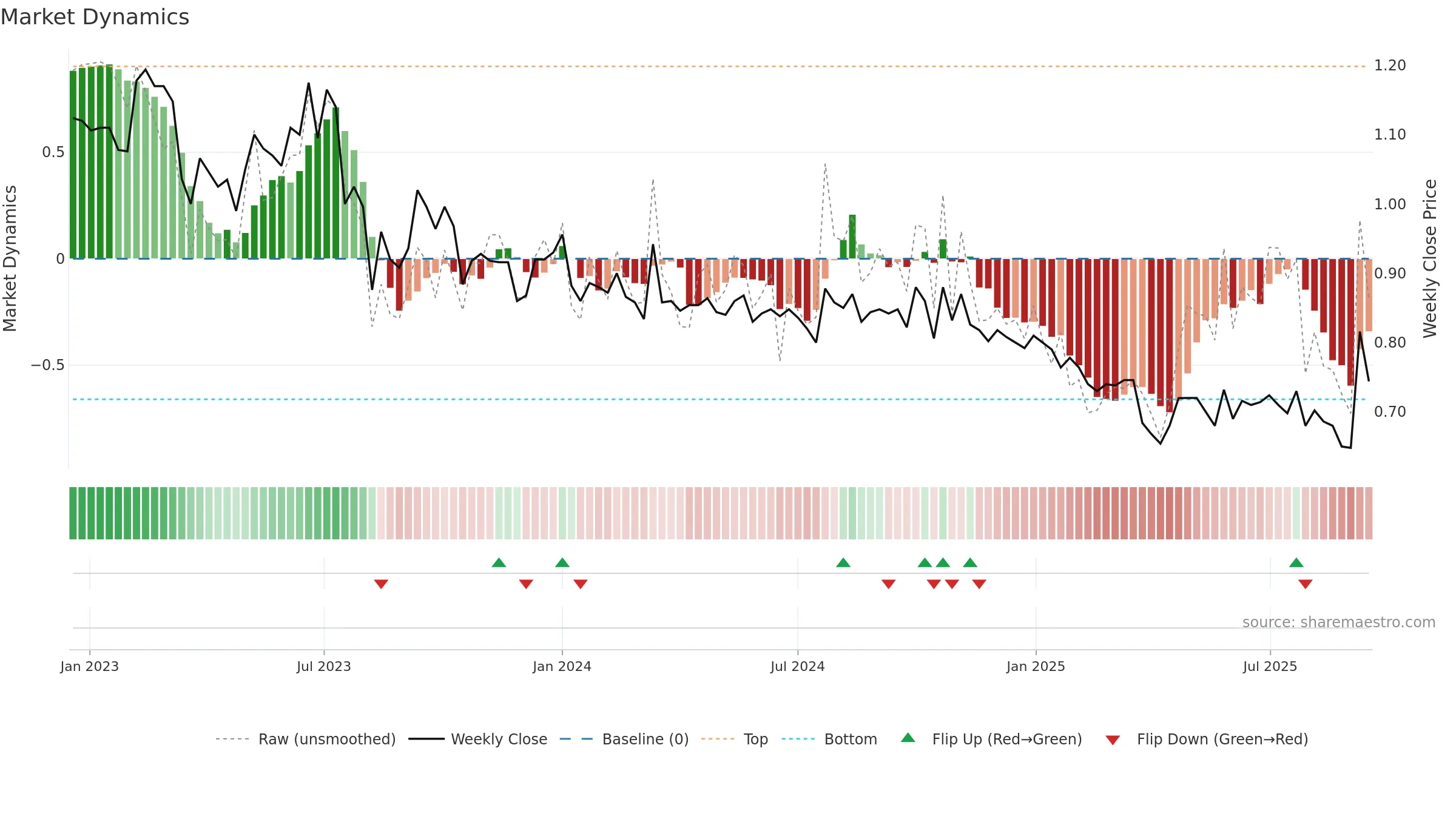Toggle the Raw (unsmoothed) legend entry
The image size is (1456, 819).
tap(306, 739)
